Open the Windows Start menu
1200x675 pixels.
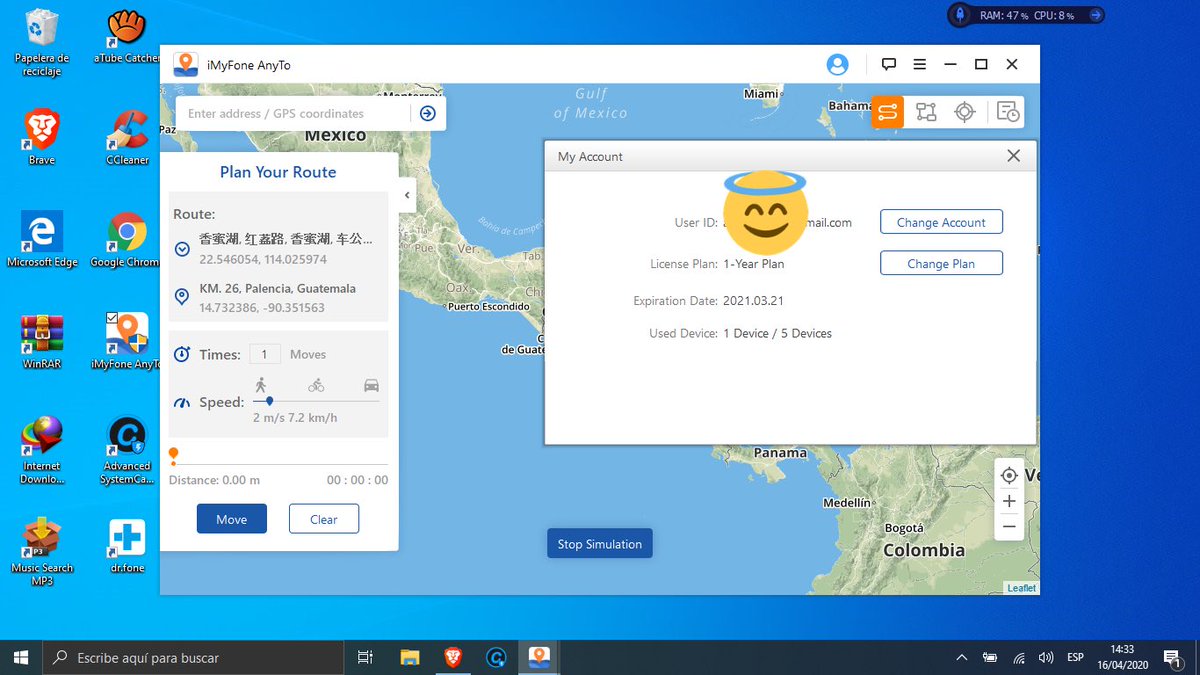(21, 657)
